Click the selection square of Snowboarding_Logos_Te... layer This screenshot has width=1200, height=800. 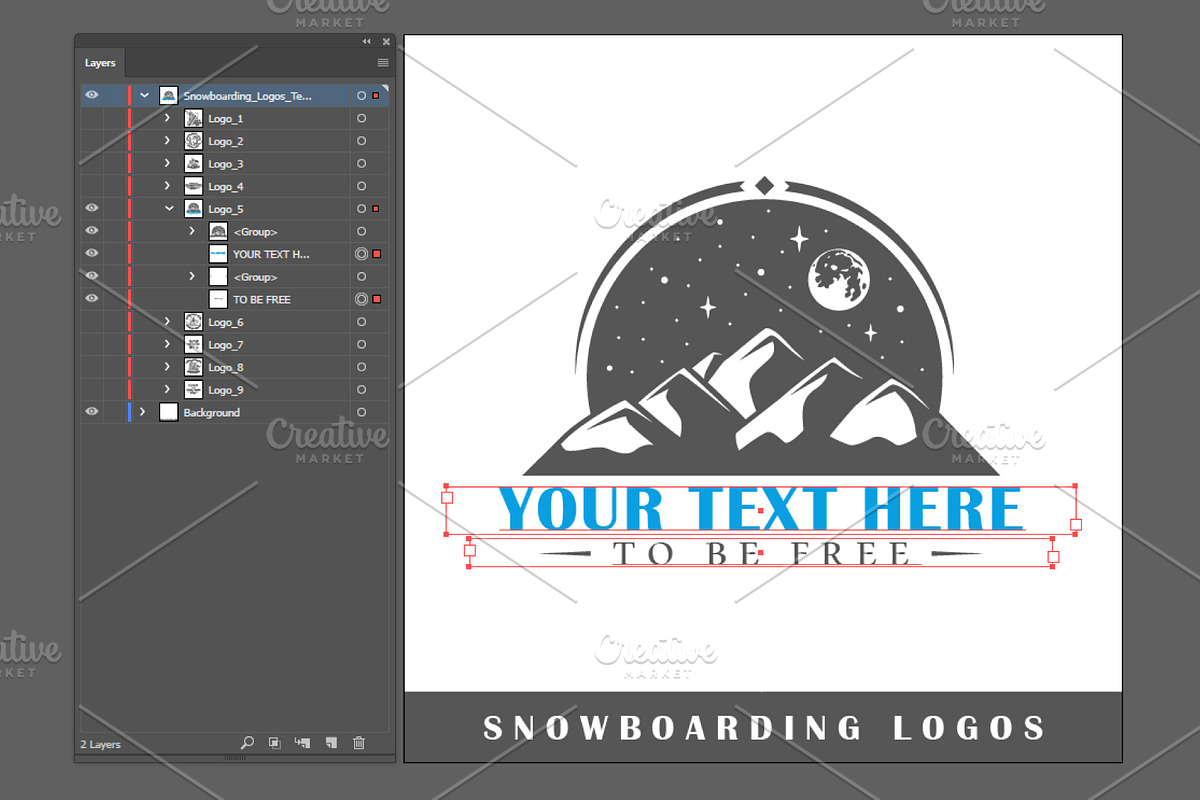tap(375, 96)
